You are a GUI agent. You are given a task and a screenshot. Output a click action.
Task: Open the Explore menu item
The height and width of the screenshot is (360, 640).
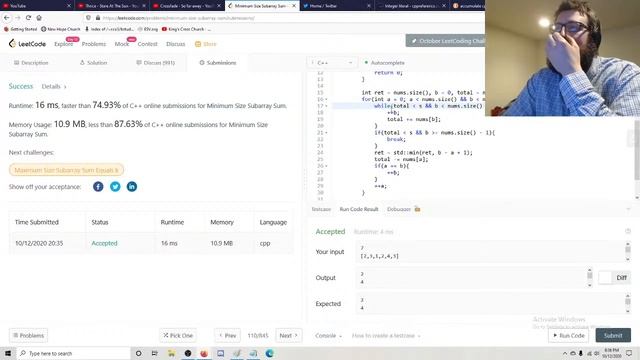pyautogui.click(x=63, y=44)
